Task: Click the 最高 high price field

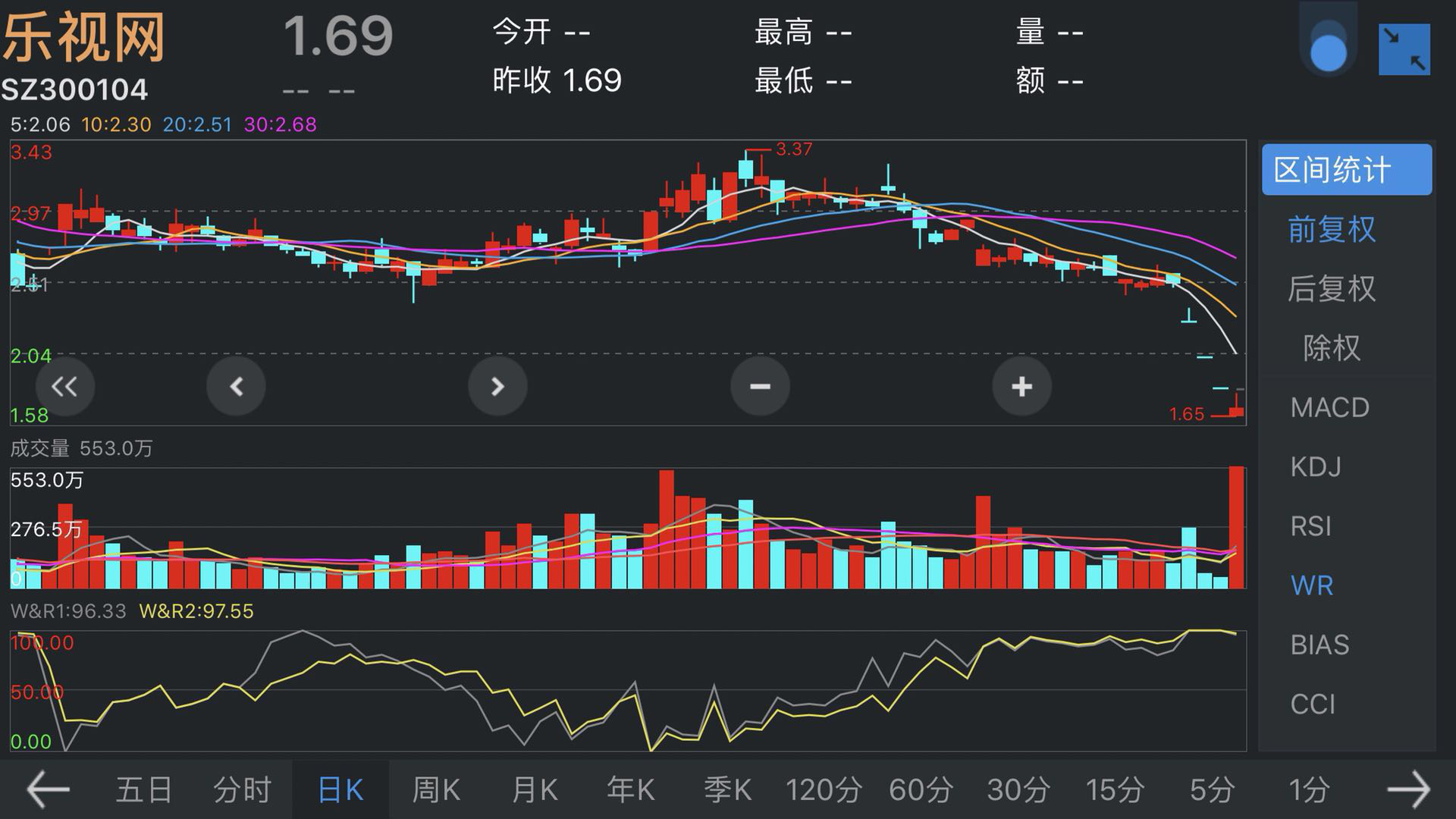Action: click(803, 32)
